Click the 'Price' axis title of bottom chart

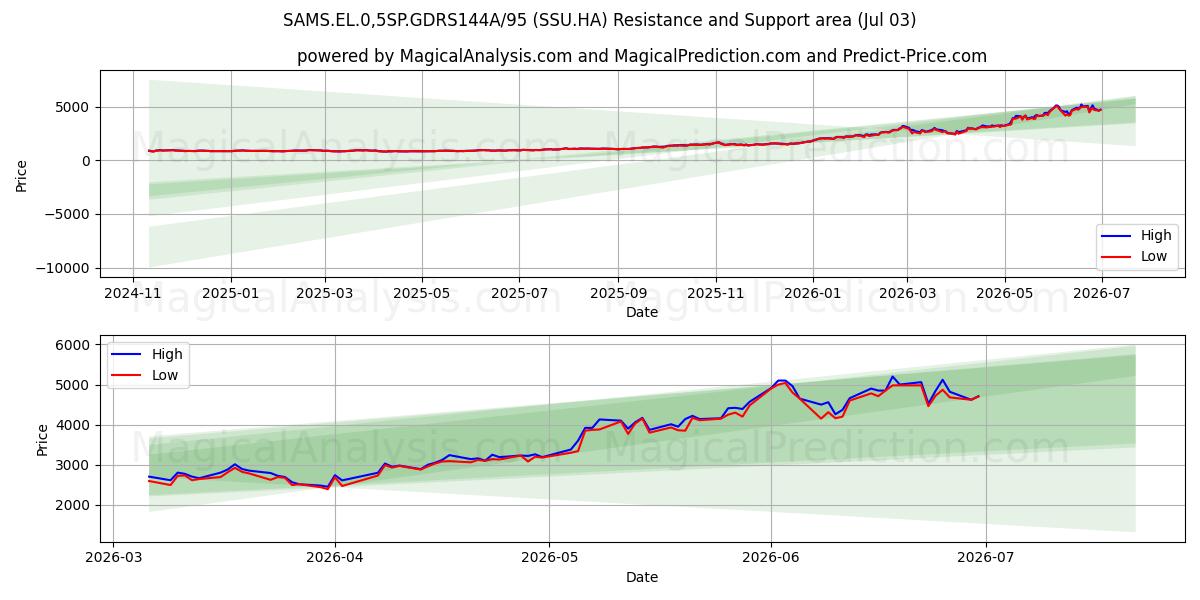click(43, 439)
